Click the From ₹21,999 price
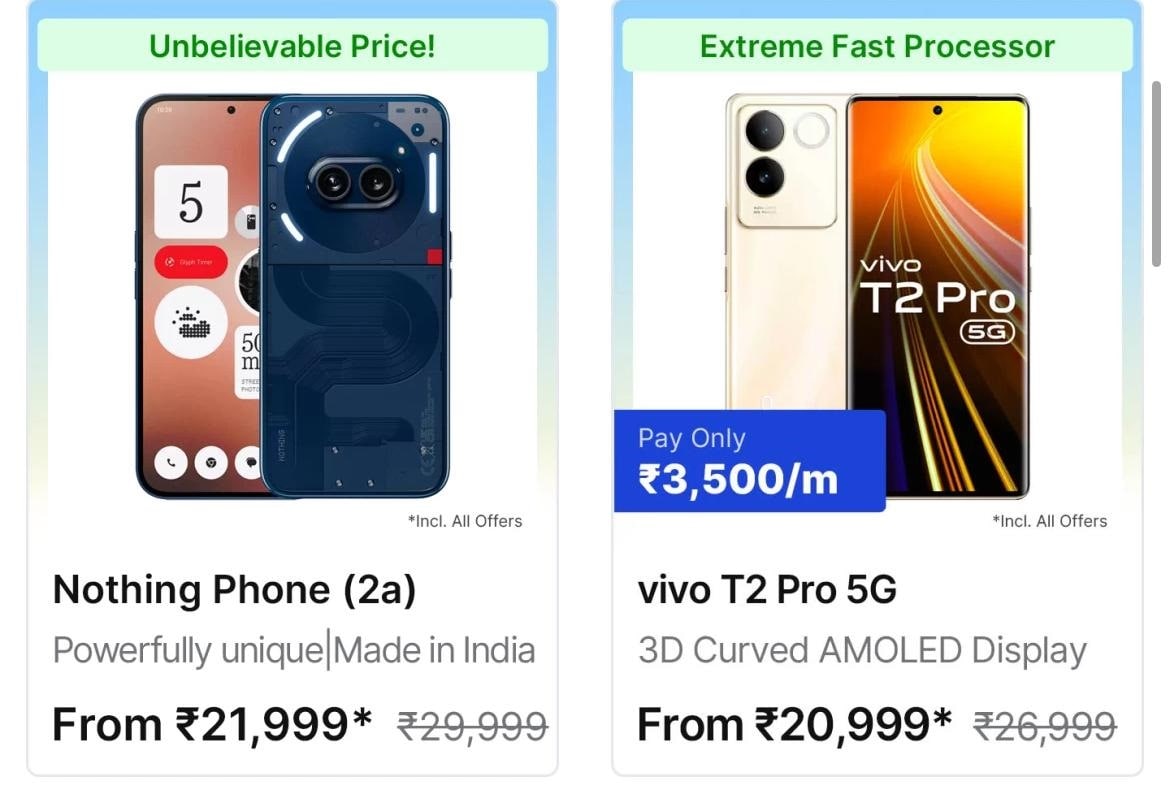Screen dimensions: 1170x806 (212, 725)
